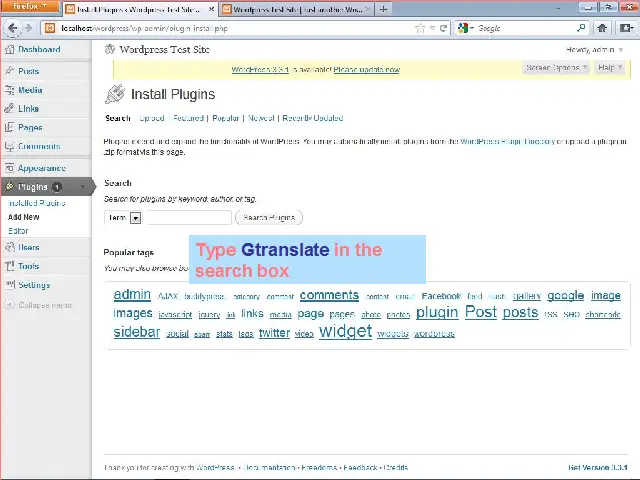
Task: Open Appearance settings icon
Action: [x=9, y=168]
